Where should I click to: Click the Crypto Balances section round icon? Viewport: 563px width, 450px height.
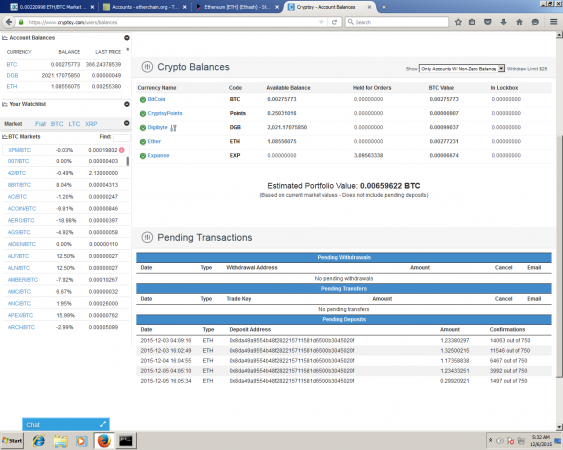(147, 67)
